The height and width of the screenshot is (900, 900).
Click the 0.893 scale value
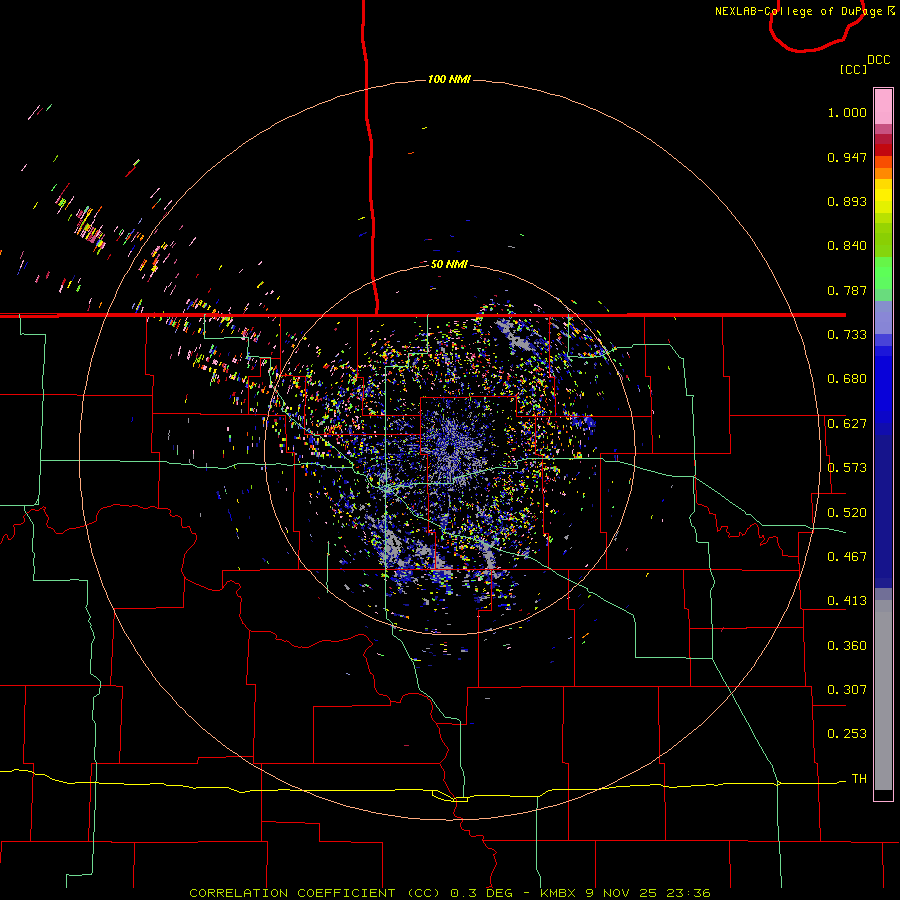(847, 201)
